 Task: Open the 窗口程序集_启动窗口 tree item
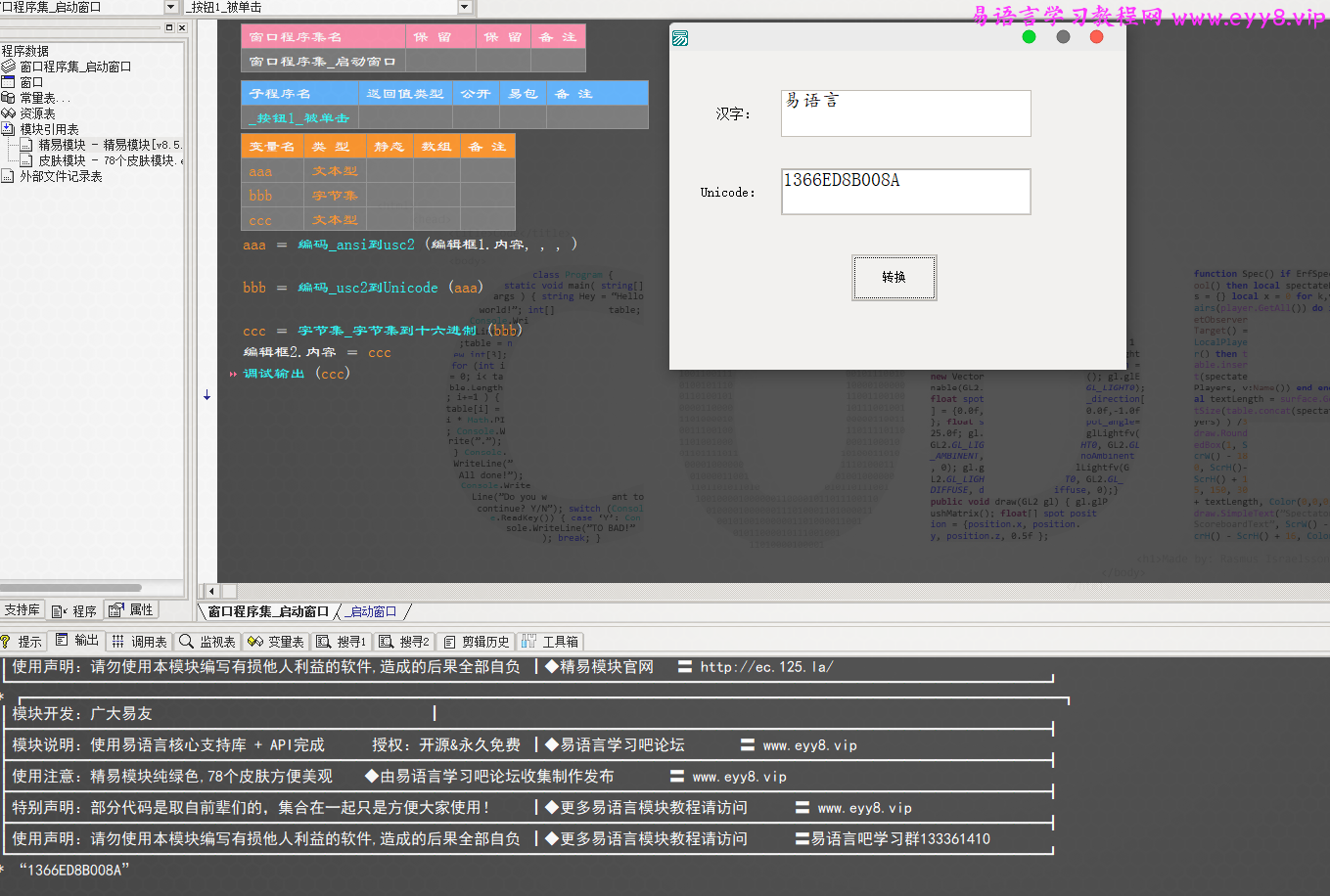[75, 67]
